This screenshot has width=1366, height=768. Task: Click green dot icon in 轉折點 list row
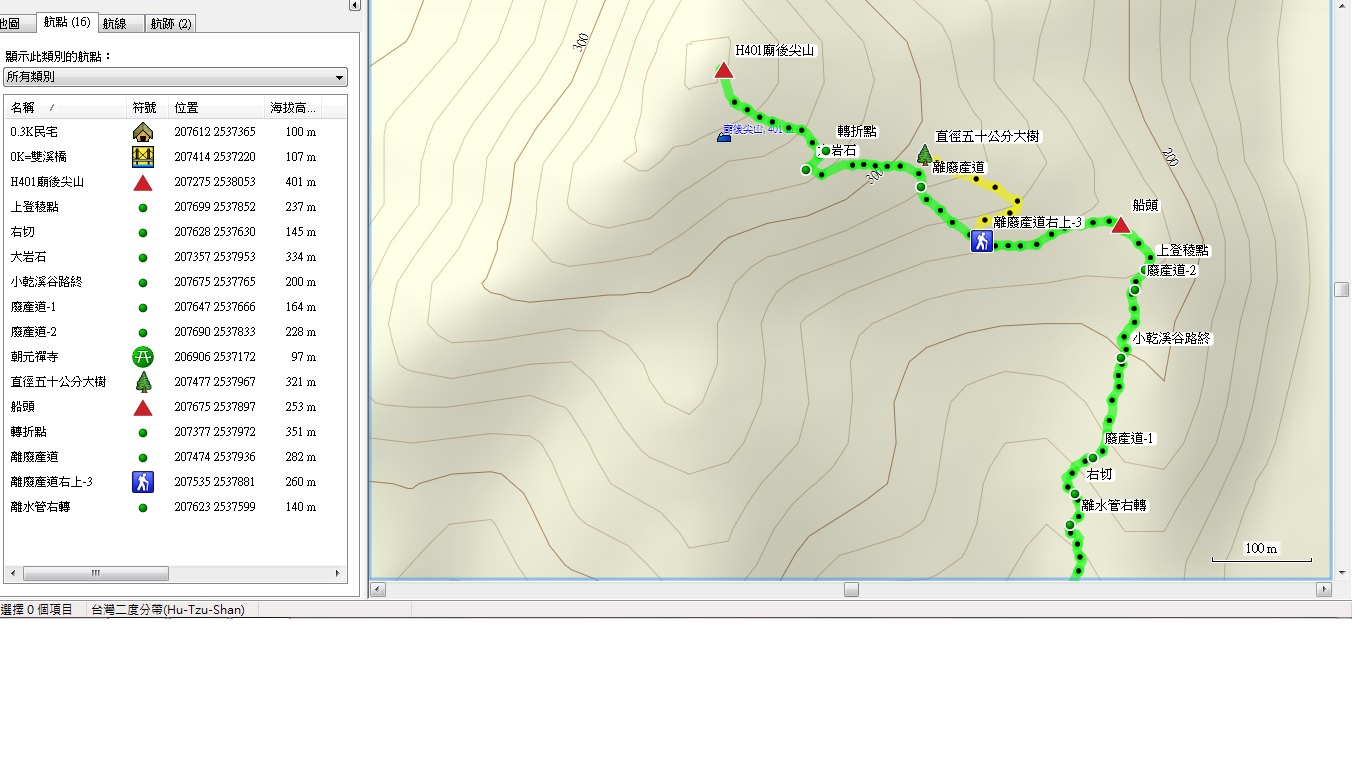click(x=143, y=432)
